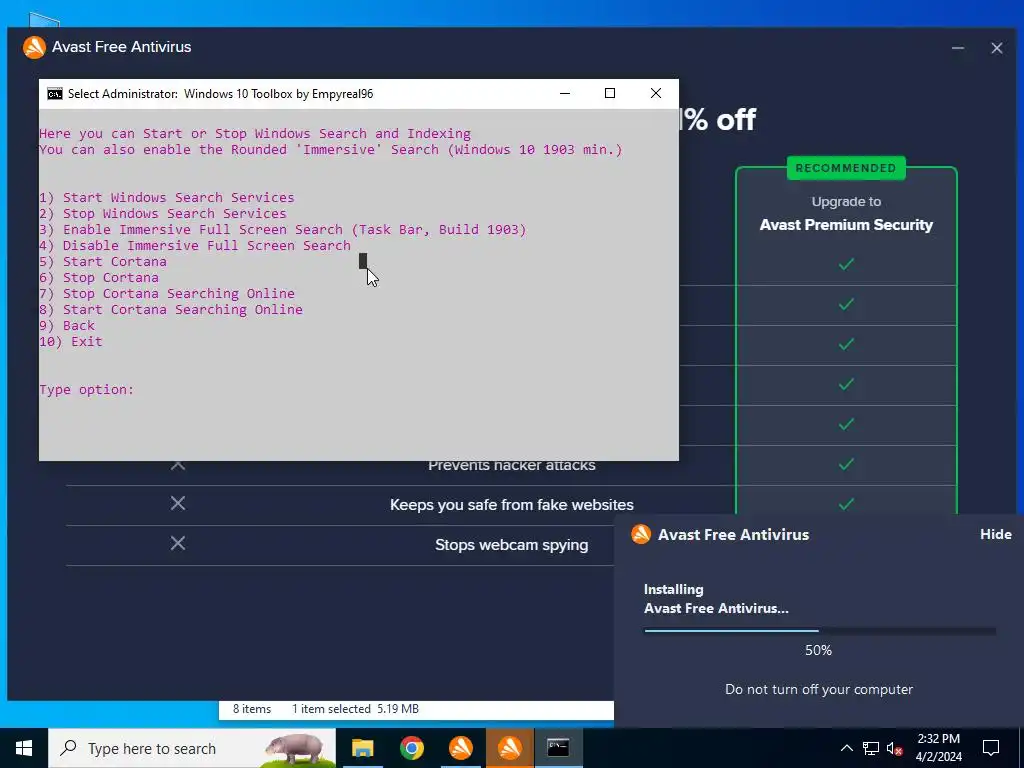Click '1 item selected 5.19 MB' status text
This screenshot has height=768, width=1024.
[355, 709]
